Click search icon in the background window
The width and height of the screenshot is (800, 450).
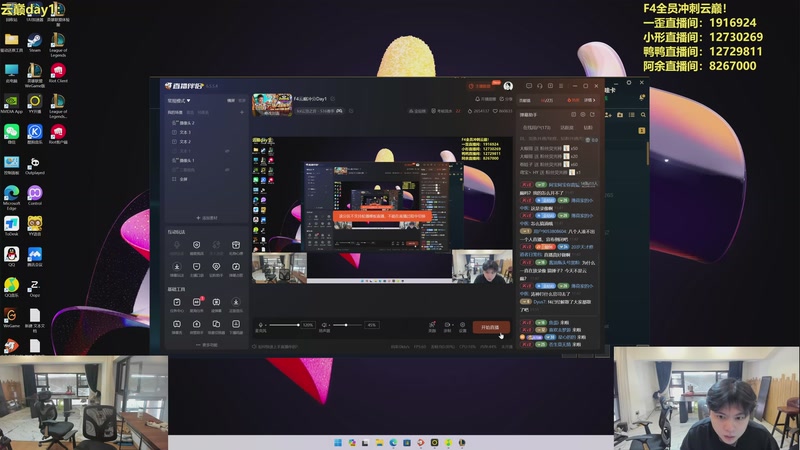coord(643,115)
